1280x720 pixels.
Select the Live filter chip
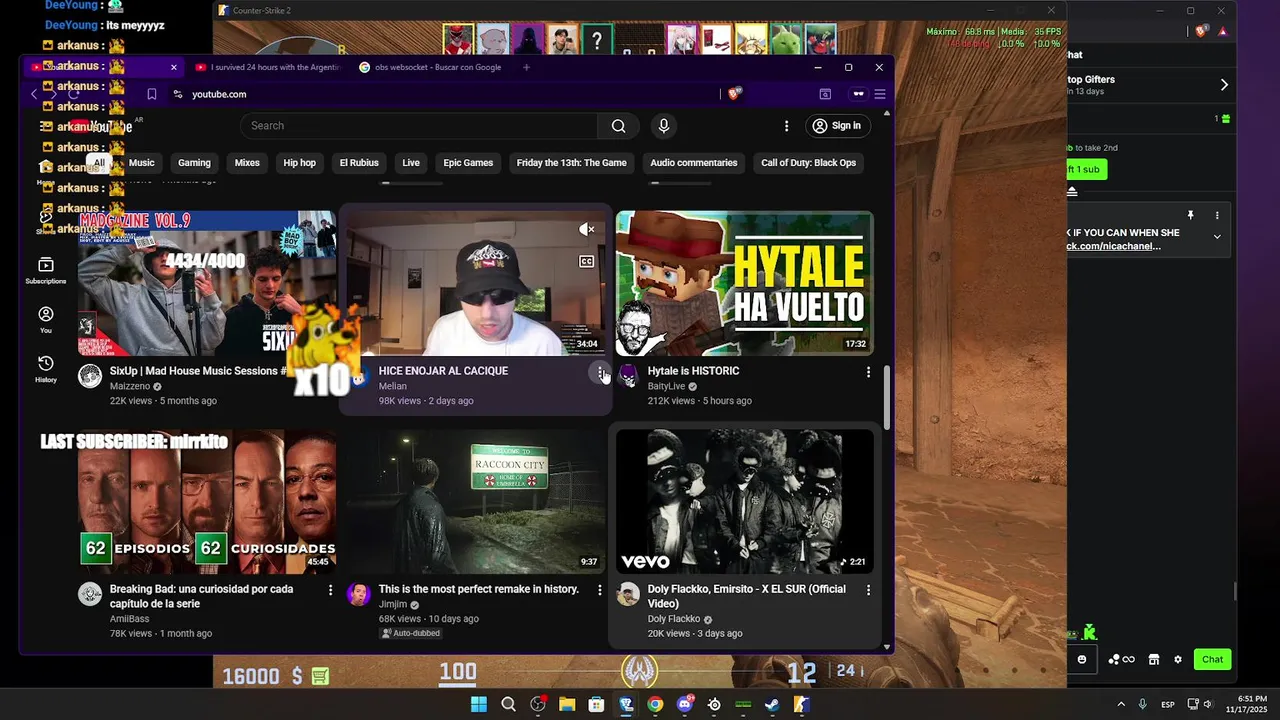[411, 163]
